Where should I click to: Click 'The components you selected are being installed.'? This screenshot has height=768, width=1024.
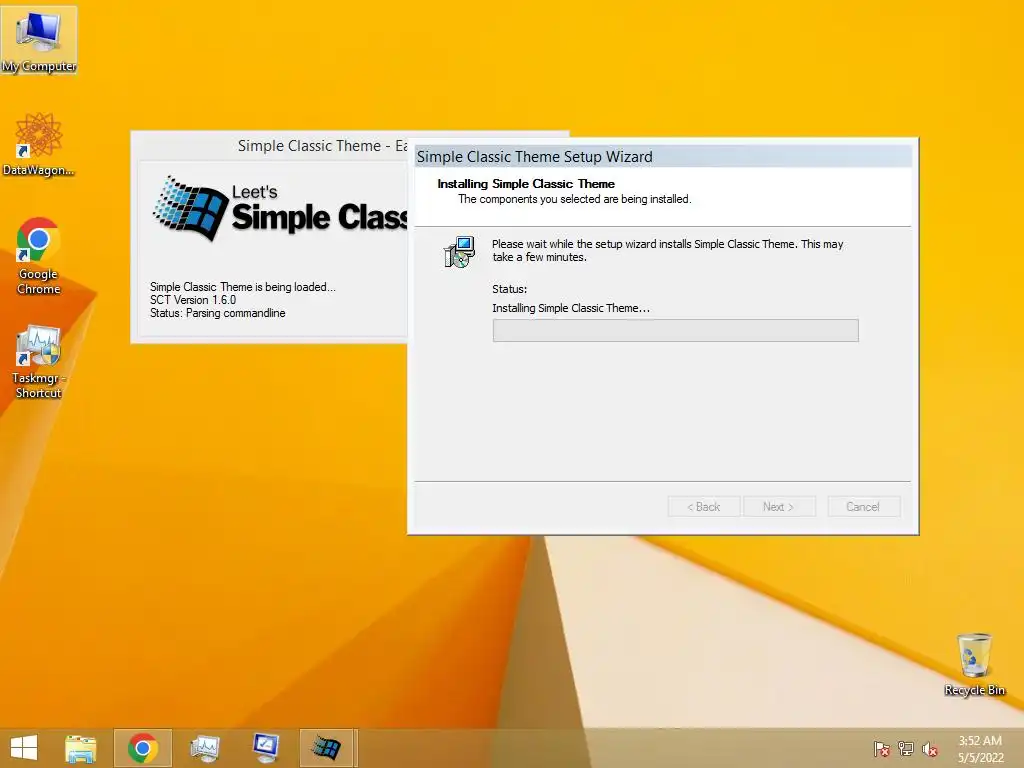point(574,199)
